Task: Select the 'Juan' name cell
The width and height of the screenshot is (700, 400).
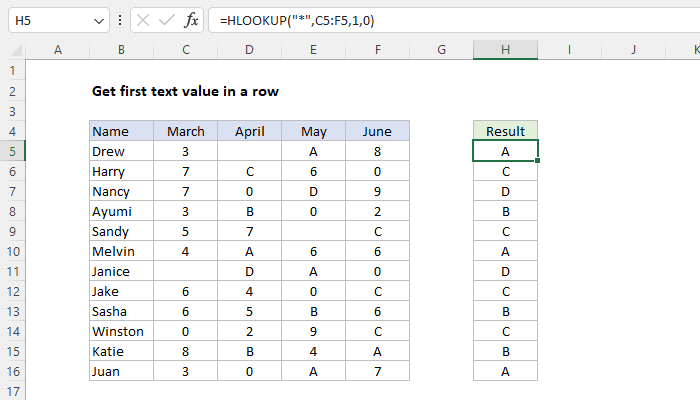Action: (x=121, y=371)
